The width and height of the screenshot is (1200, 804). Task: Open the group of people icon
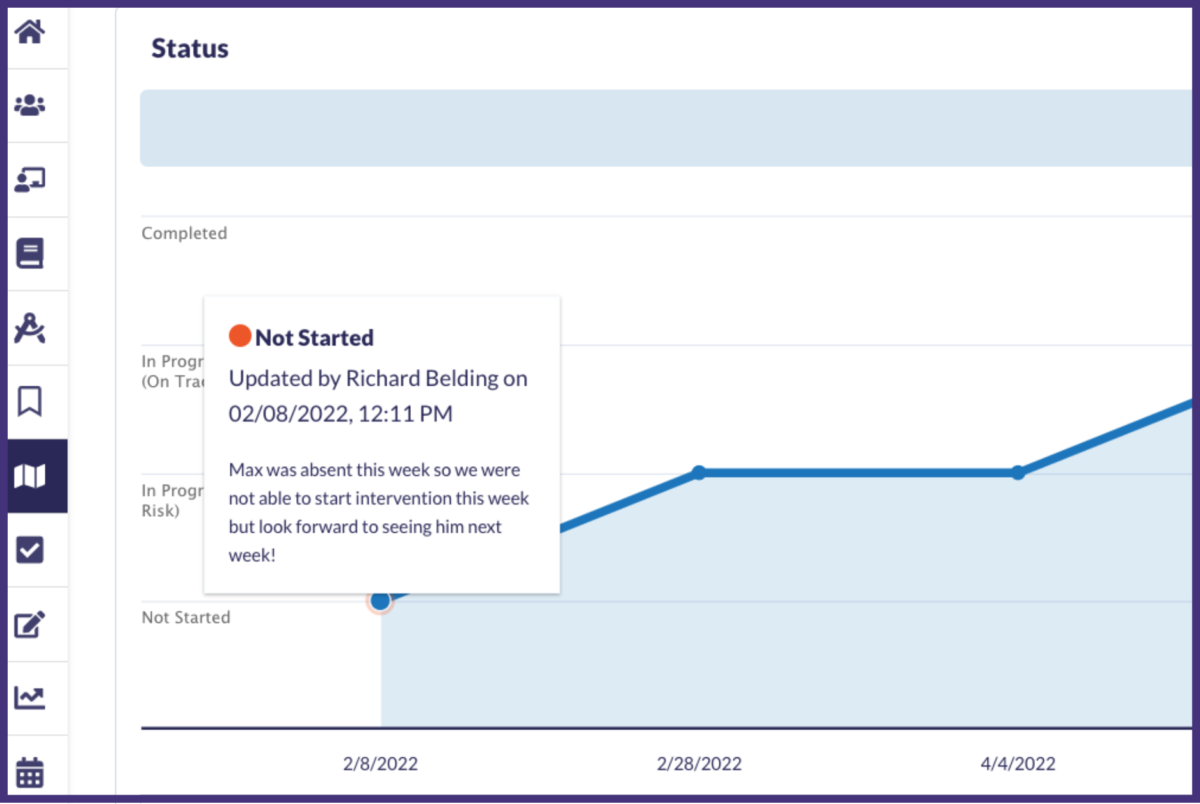30,105
